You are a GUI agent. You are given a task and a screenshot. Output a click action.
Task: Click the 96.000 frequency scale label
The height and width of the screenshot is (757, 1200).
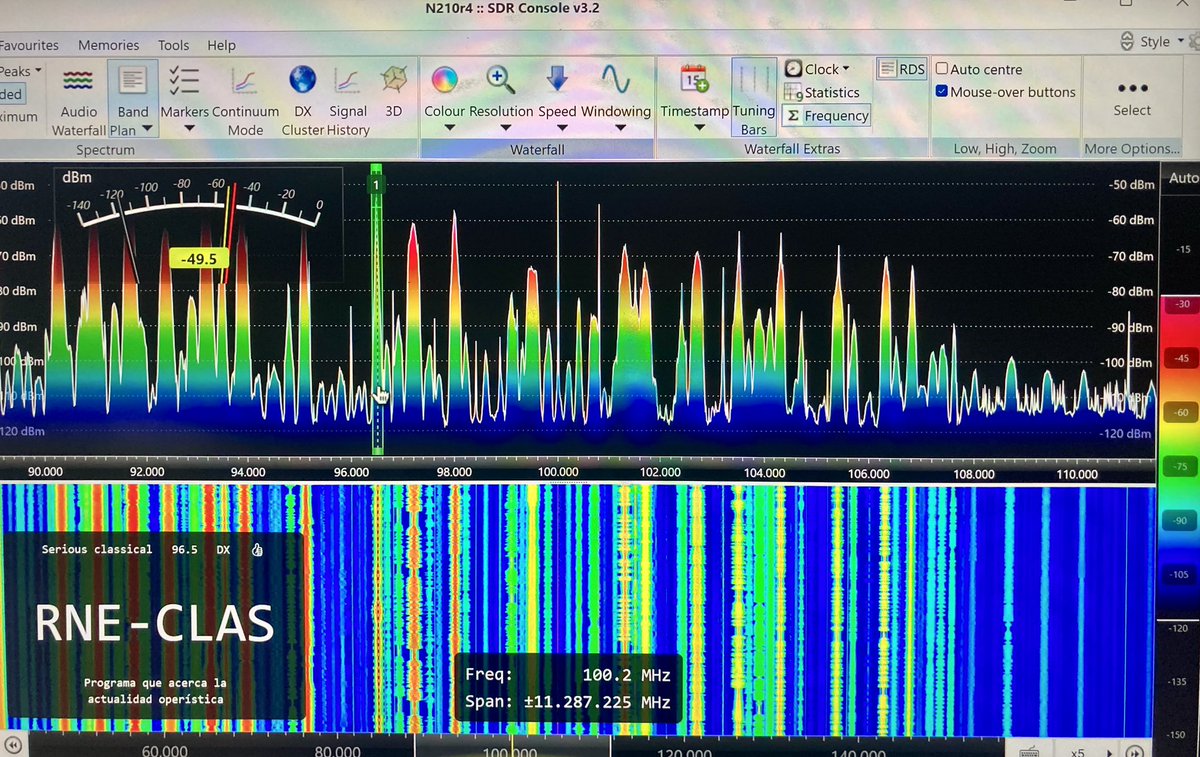352,473
